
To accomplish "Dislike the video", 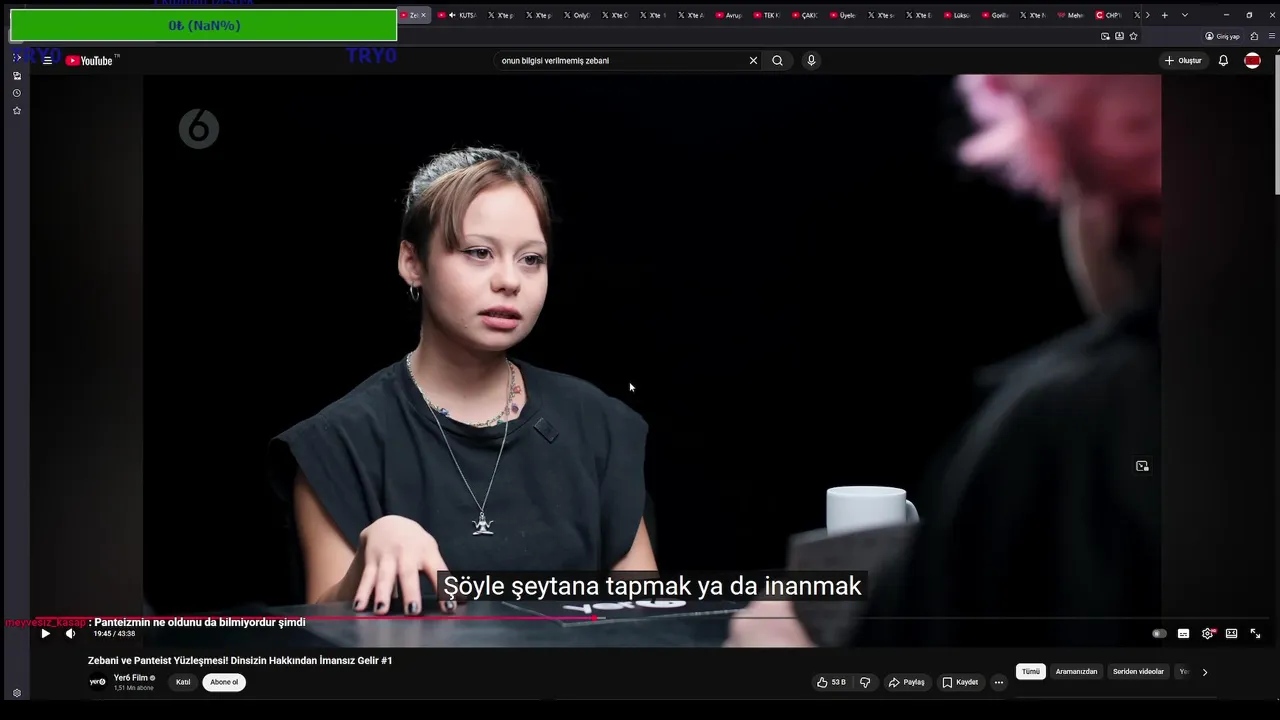I will (865, 682).
